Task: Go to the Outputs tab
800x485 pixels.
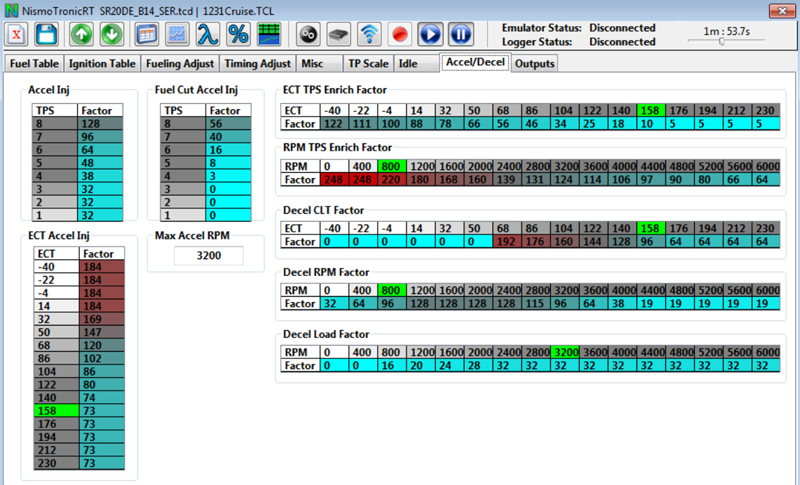Action: click(535, 63)
